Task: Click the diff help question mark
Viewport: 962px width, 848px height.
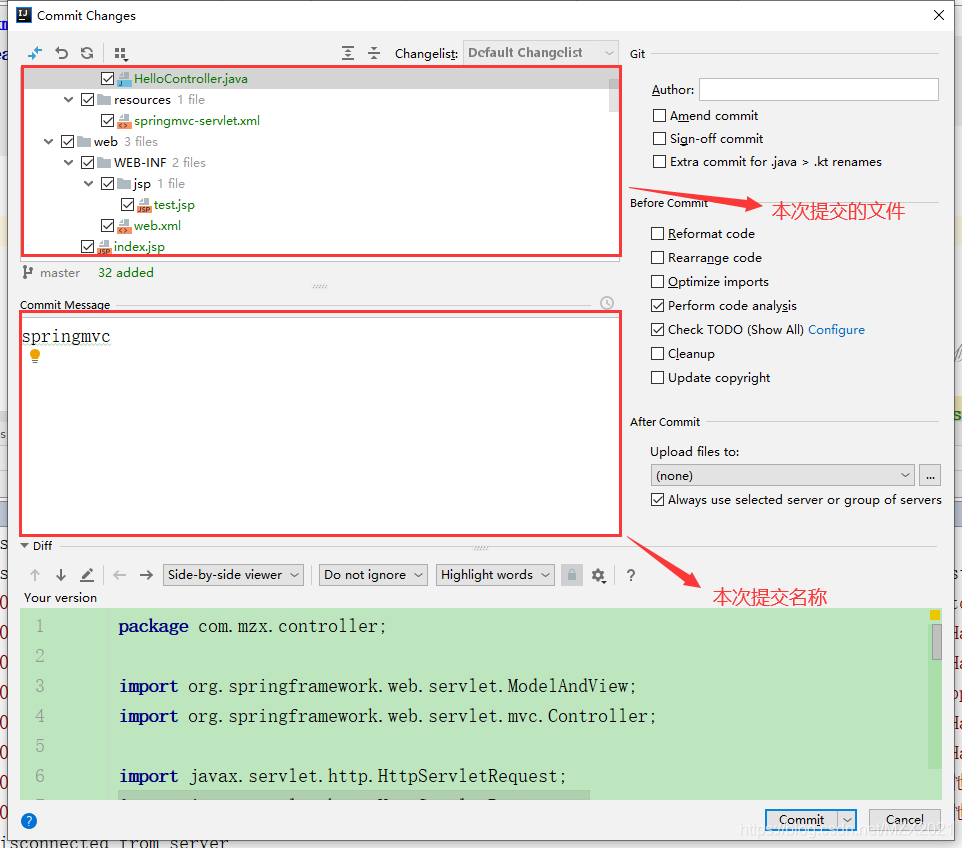Action: tap(631, 576)
